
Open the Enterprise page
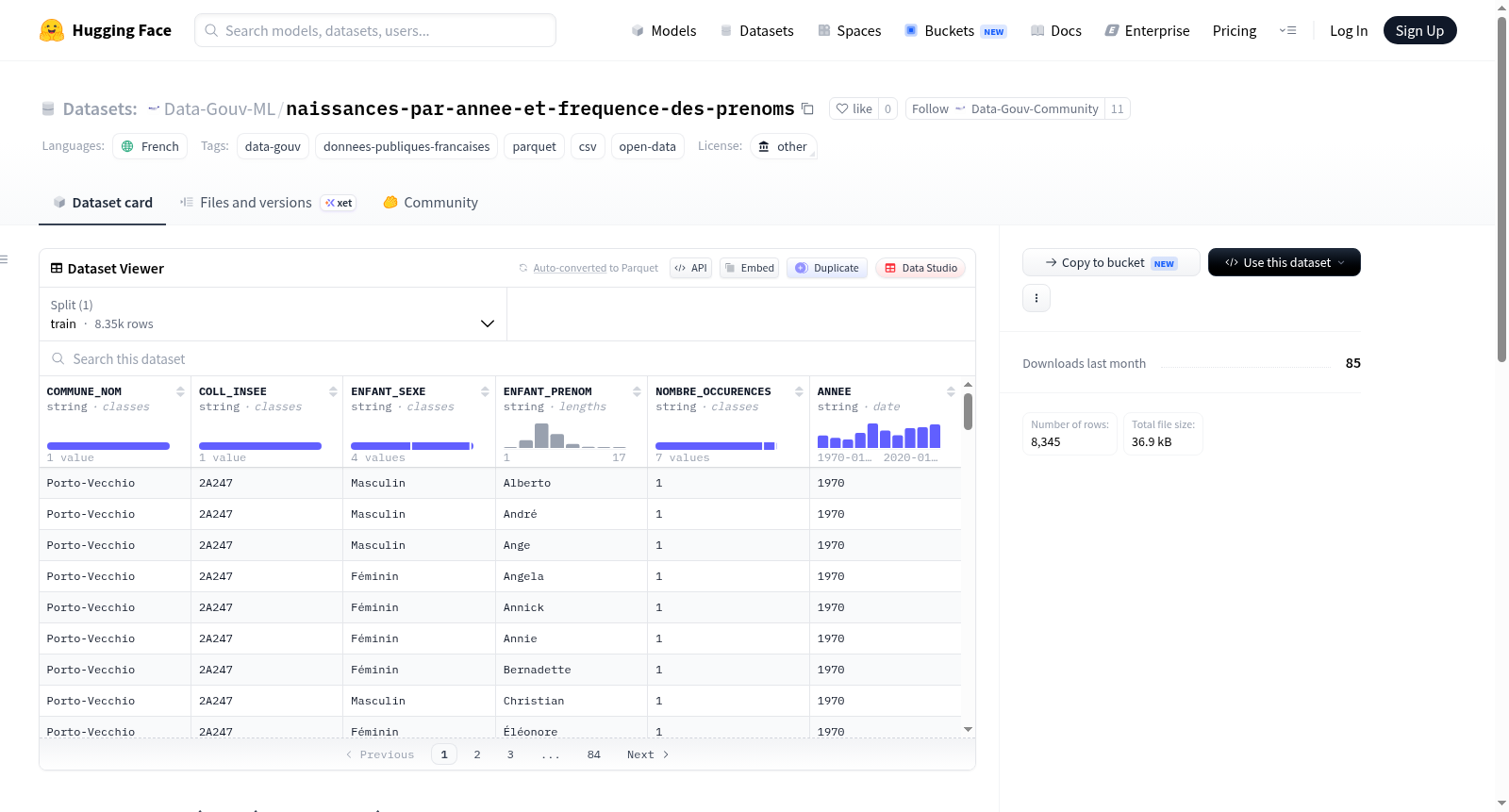point(1147,30)
